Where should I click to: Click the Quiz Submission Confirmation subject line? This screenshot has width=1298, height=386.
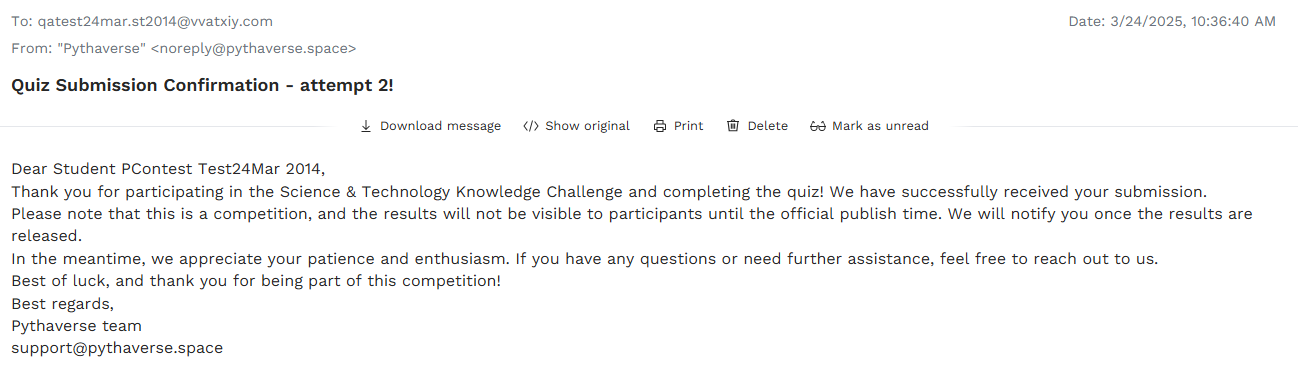pyautogui.click(x=202, y=85)
